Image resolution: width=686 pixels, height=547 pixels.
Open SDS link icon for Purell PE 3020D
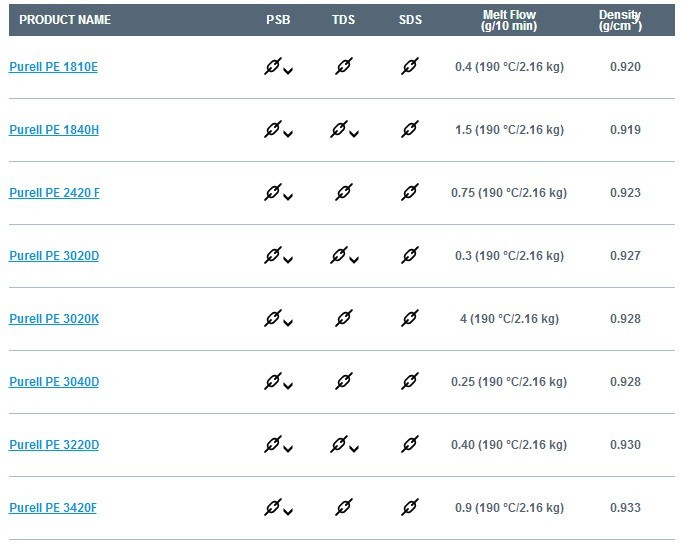[410, 256]
